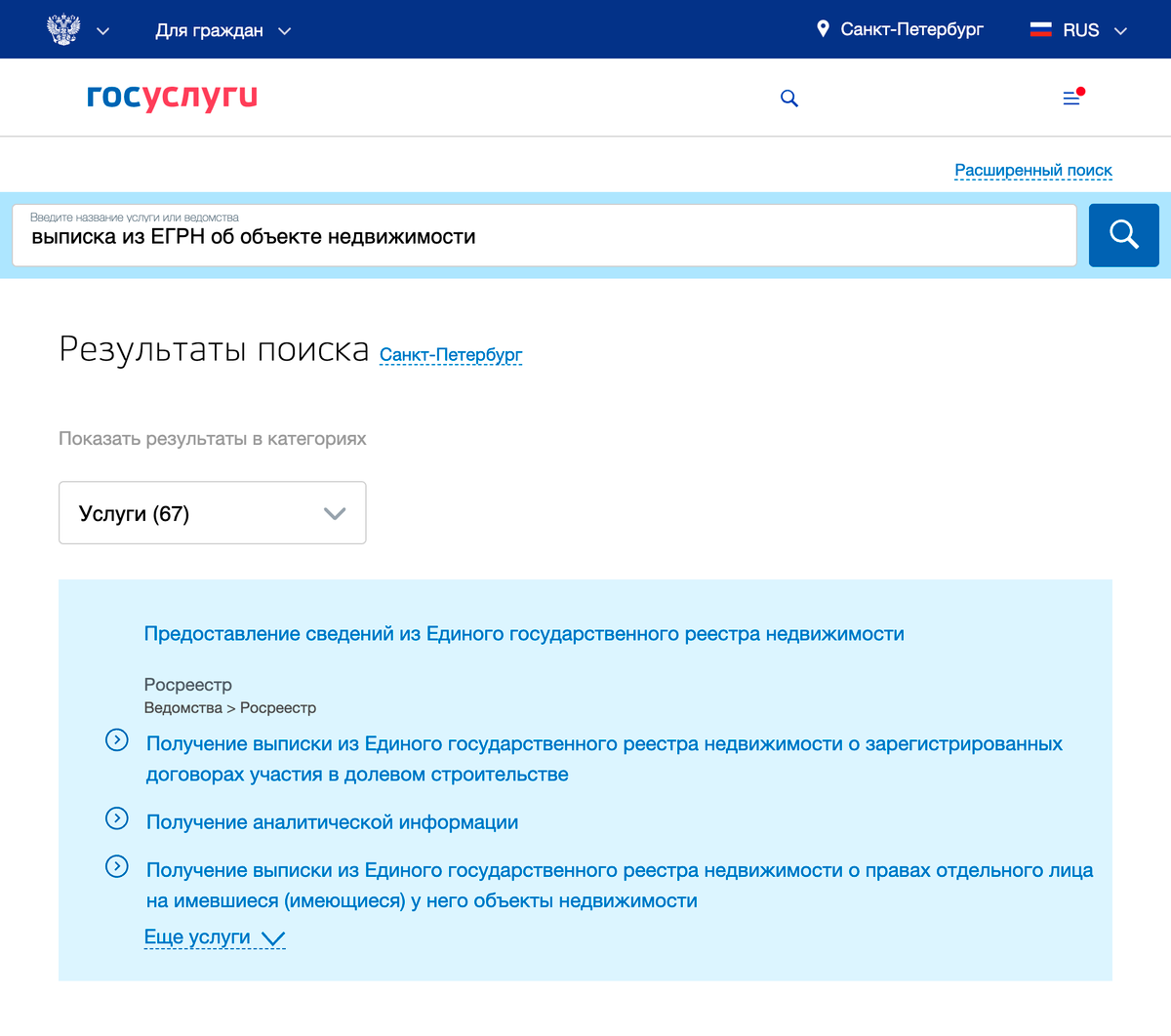This screenshot has height=1036, width=1171.
Task: Click arrow icon beside ДДУ extract service
Action: pyautogui.click(x=117, y=740)
